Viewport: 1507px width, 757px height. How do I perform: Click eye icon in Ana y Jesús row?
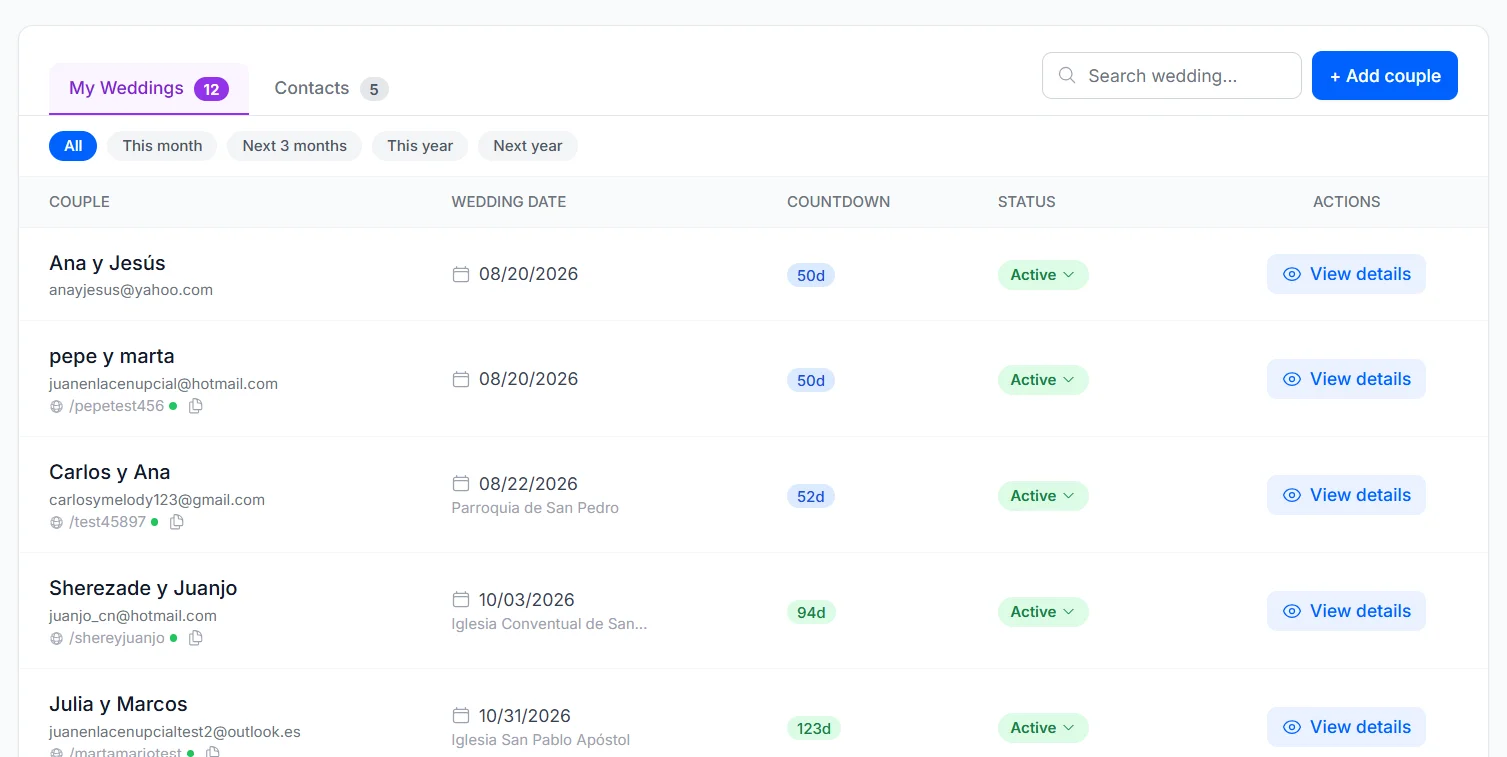coord(1292,274)
